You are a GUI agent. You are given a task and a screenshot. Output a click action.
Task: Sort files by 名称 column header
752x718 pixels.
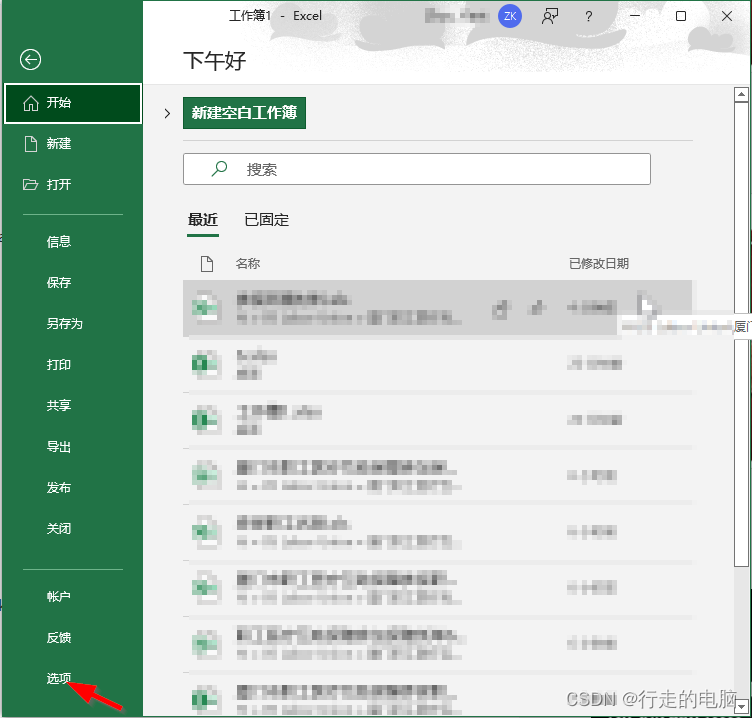coord(247,263)
